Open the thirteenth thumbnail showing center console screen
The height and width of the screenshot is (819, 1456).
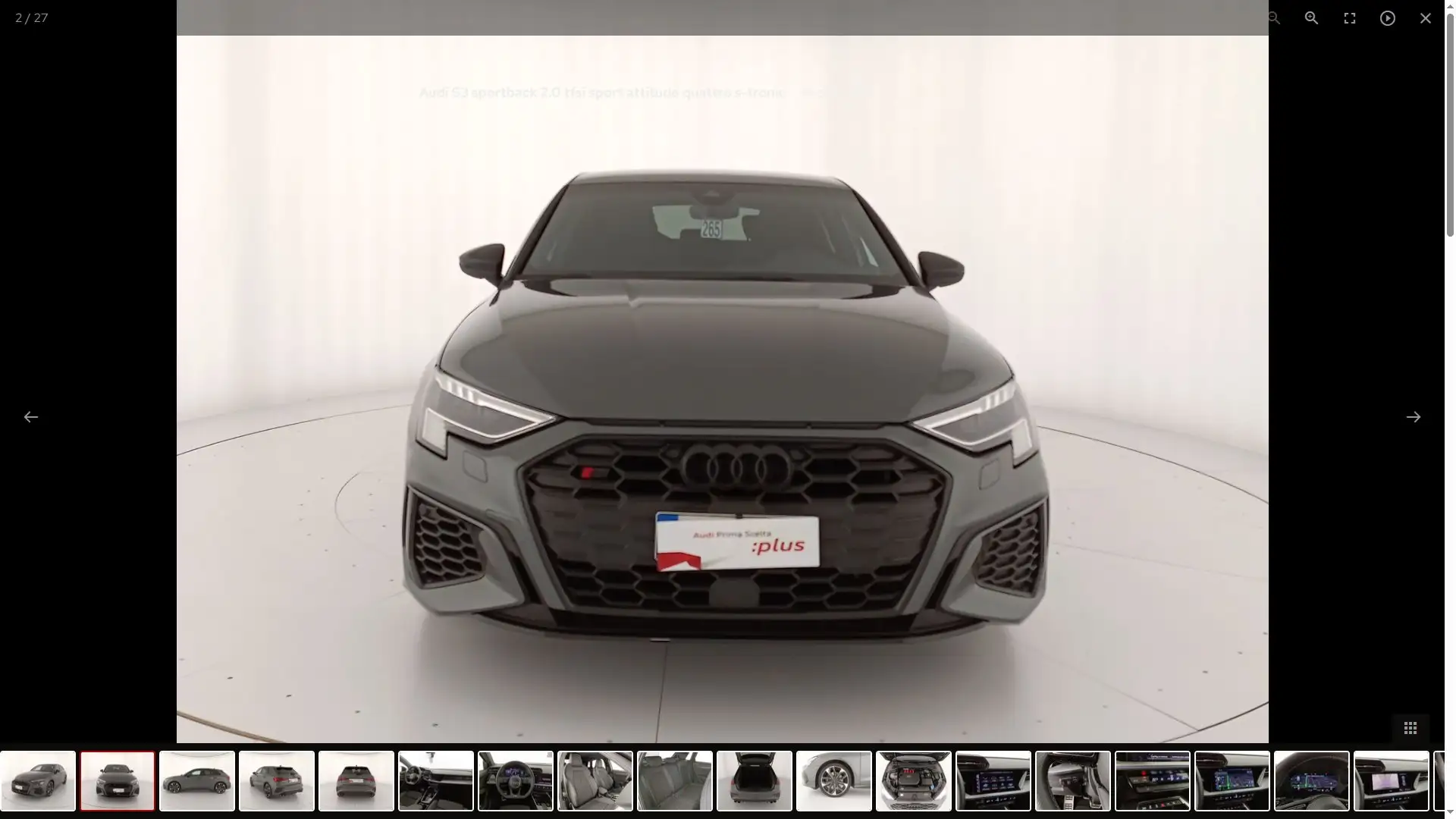pos(993,781)
